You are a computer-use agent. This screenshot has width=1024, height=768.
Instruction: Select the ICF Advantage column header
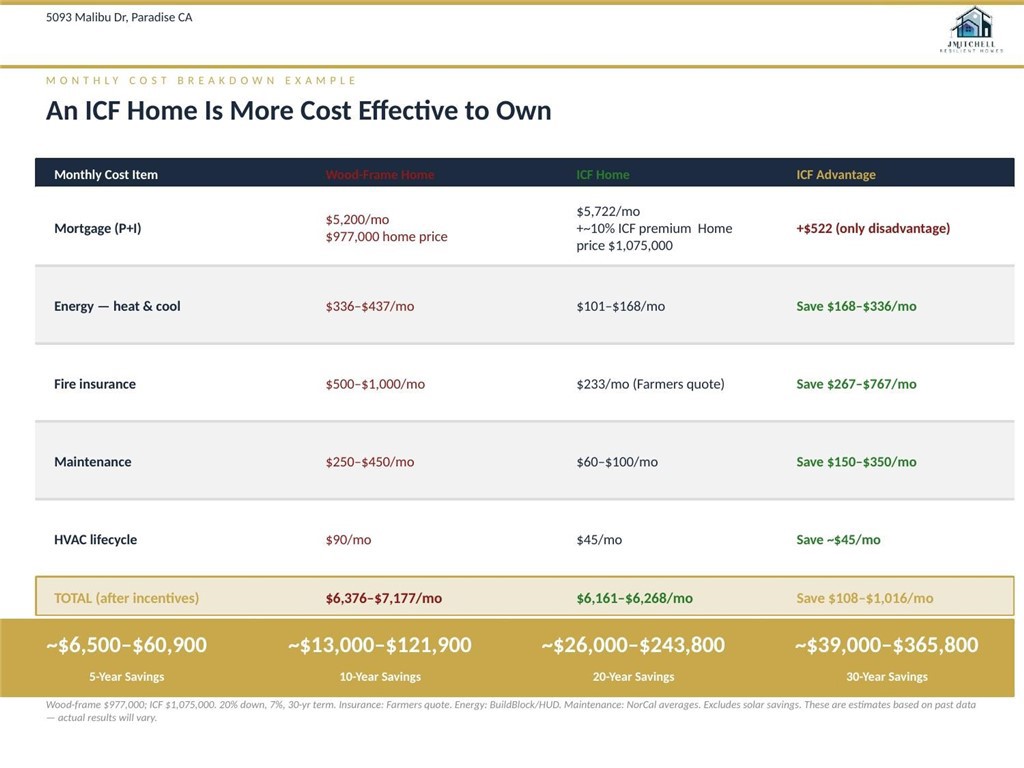(835, 175)
